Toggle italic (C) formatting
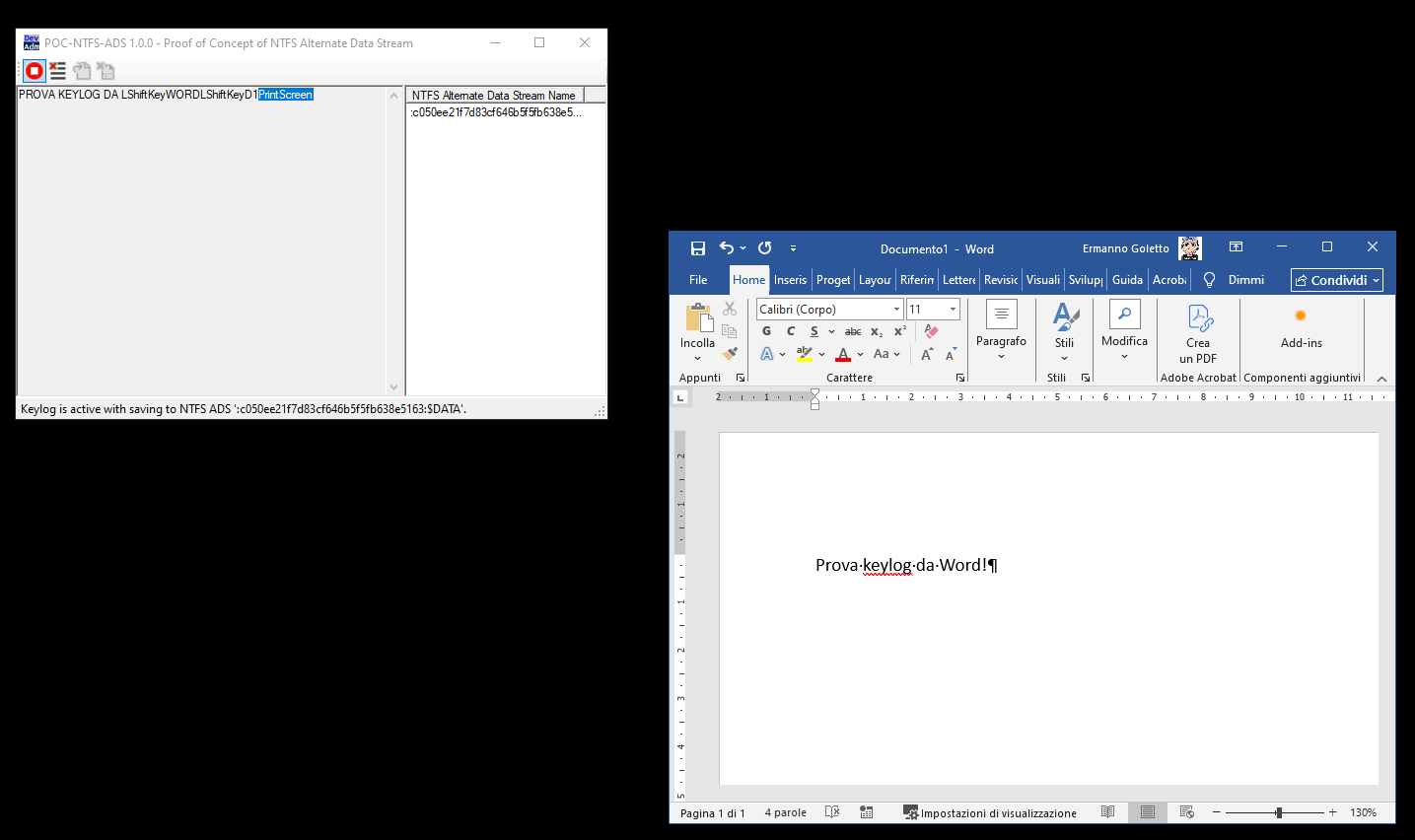The width and height of the screenshot is (1415, 840). click(790, 331)
